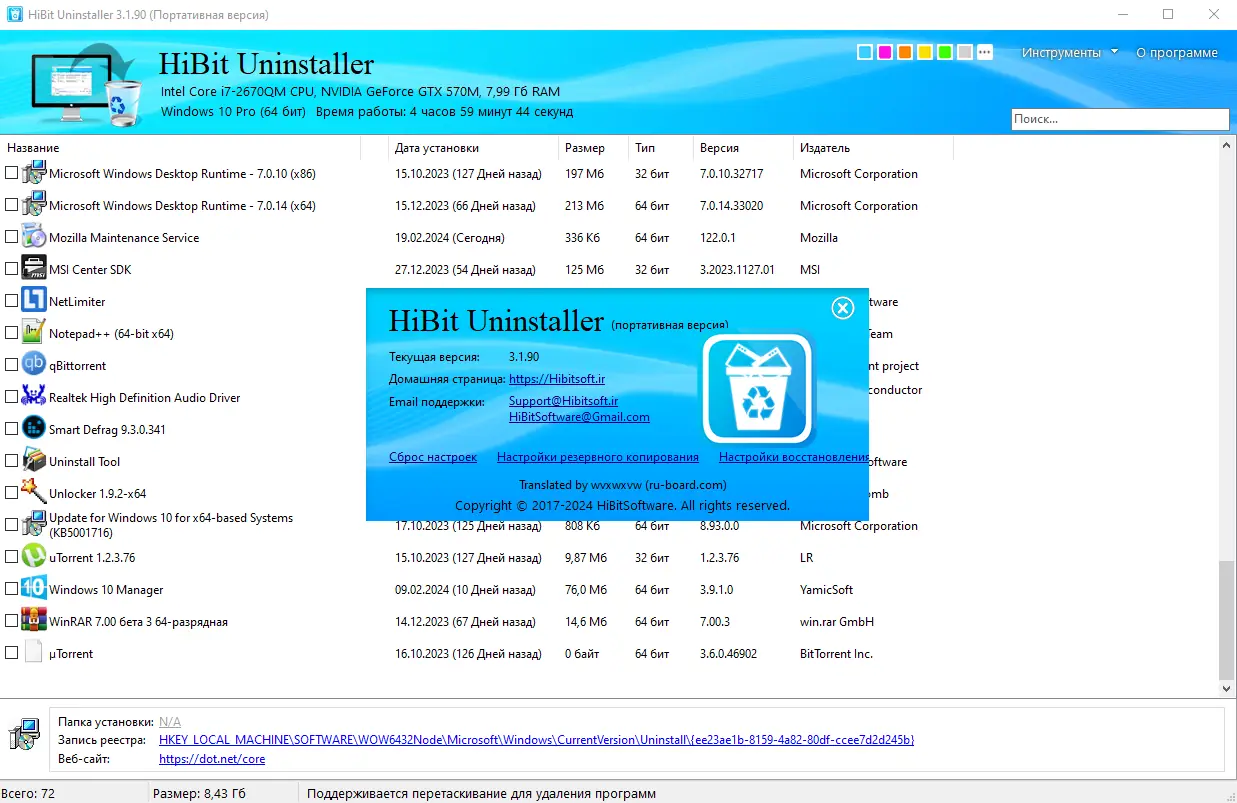Open Настройки резервного копирования link
The width and height of the screenshot is (1237, 803).
598,457
